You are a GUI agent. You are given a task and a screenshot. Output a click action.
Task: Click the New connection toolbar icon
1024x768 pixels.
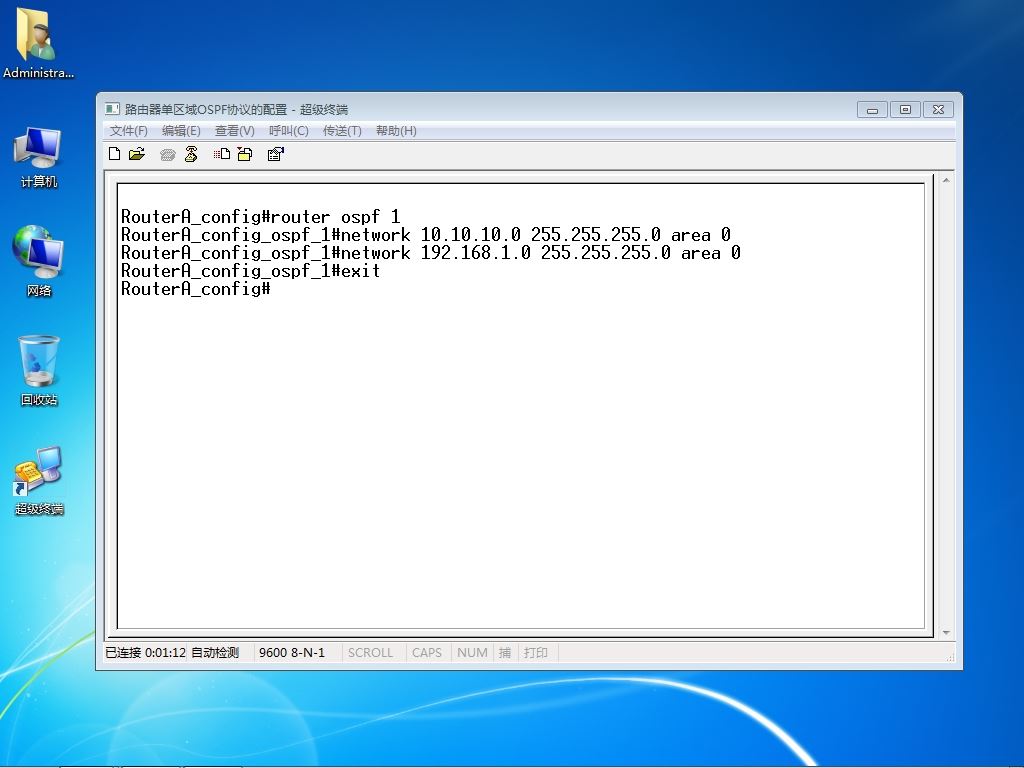point(115,154)
